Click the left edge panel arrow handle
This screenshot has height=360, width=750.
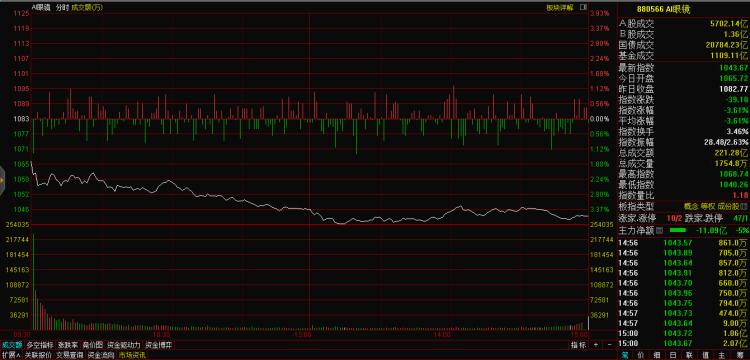[x=2, y=180]
